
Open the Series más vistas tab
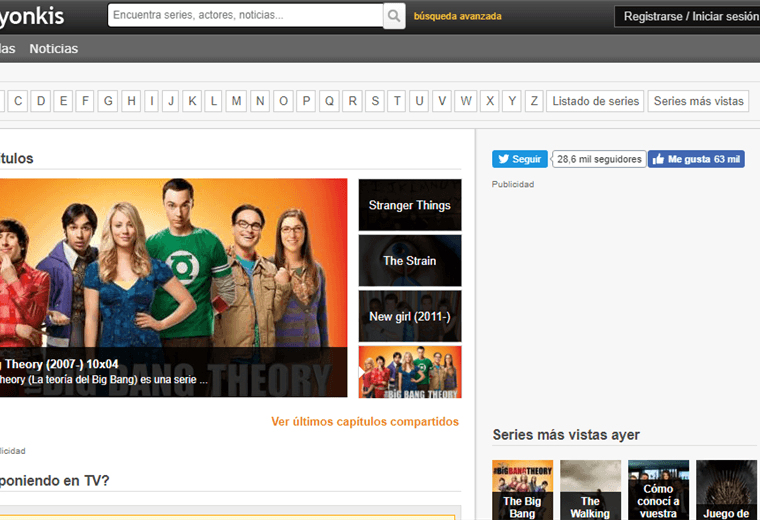pyautogui.click(x=699, y=101)
